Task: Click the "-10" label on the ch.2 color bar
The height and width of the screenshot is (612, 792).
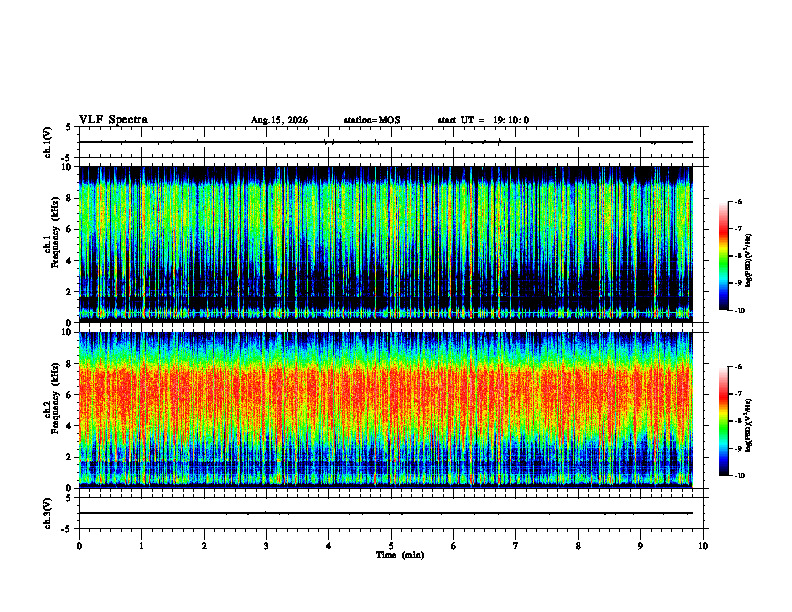Action: pos(740,476)
